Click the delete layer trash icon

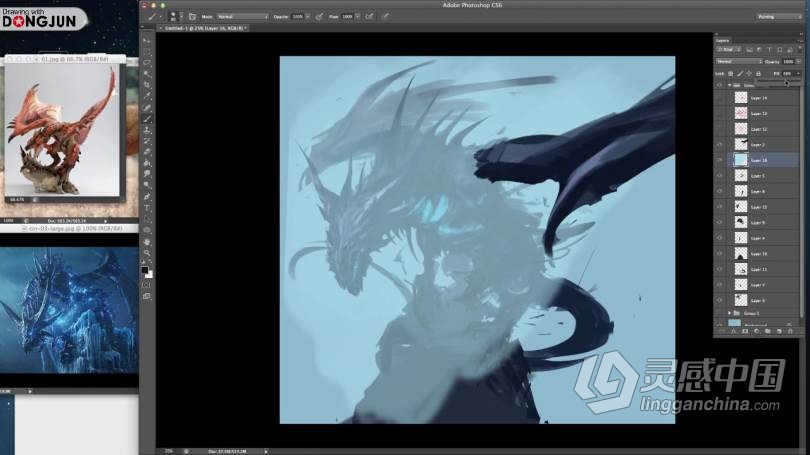(x=790, y=331)
